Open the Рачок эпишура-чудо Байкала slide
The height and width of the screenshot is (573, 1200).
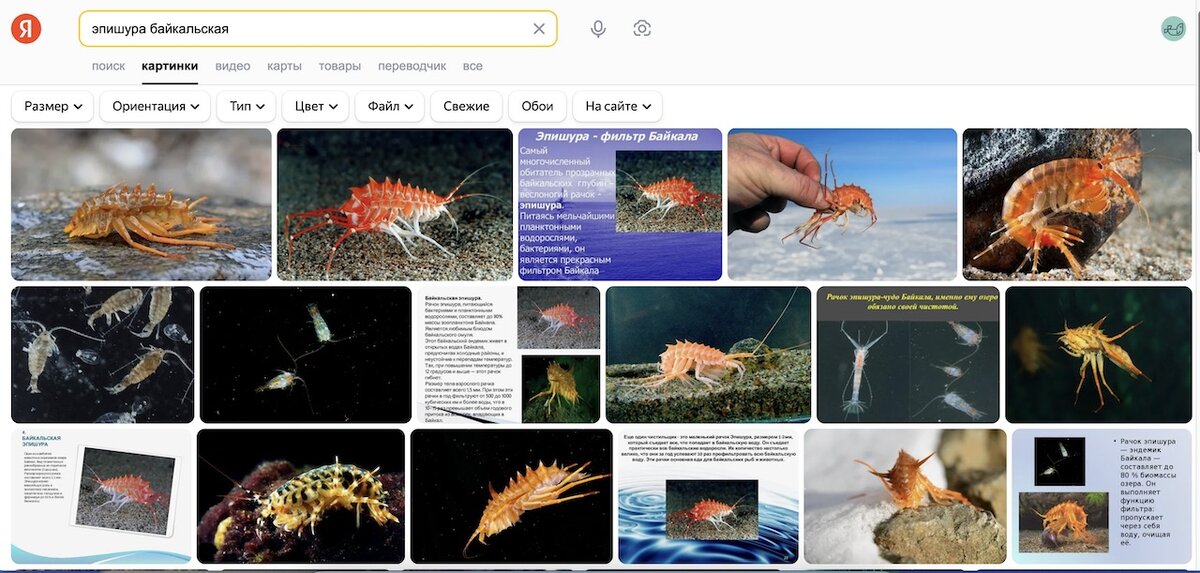pyautogui.click(x=908, y=355)
